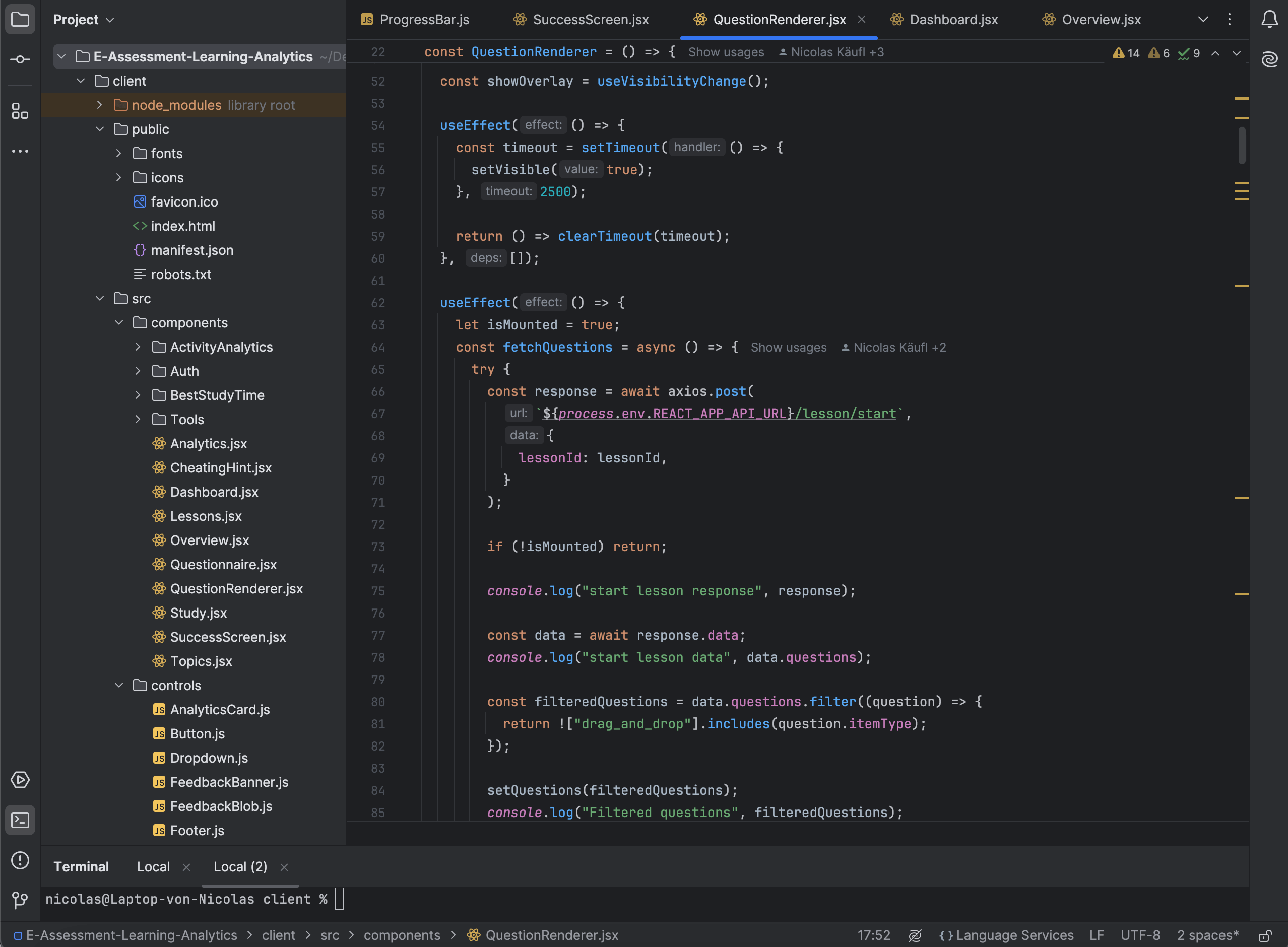Screen dimensions: 1288x947
Task: Click the typo count 9 indicator
Action: coord(1189,53)
